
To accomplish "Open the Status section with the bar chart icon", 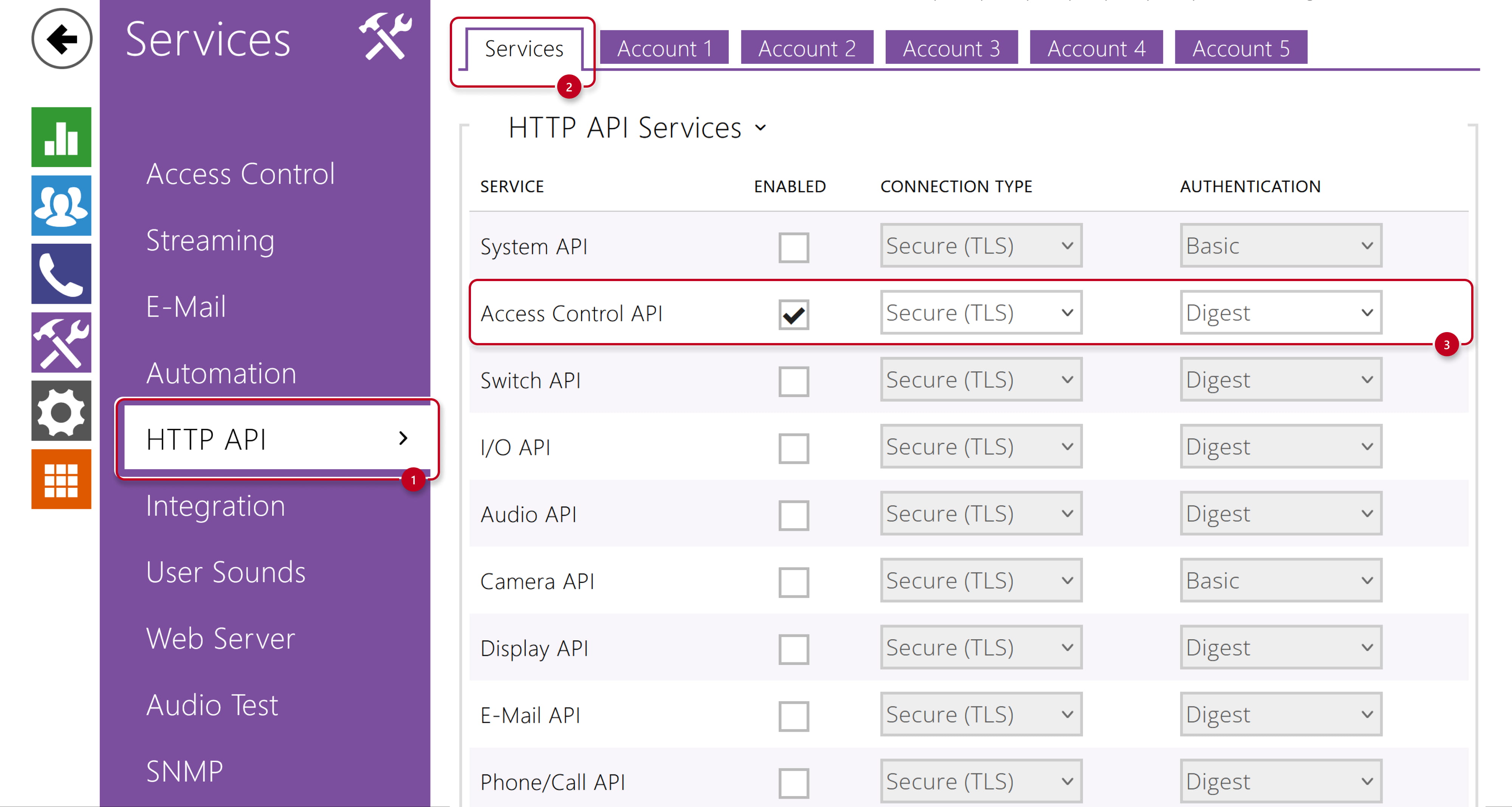I will point(62,137).
